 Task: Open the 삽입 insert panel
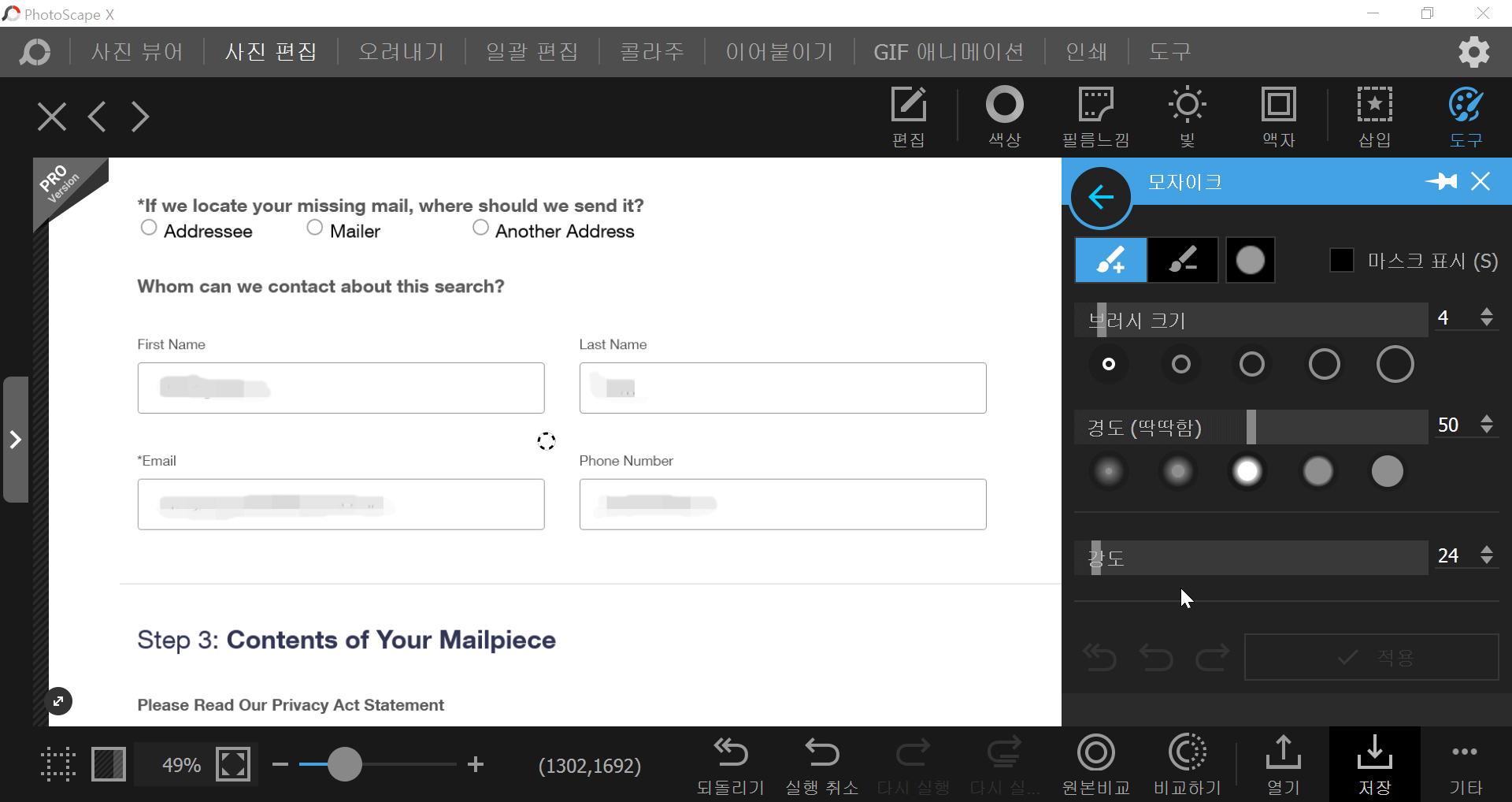click(x=1374, y=117)
